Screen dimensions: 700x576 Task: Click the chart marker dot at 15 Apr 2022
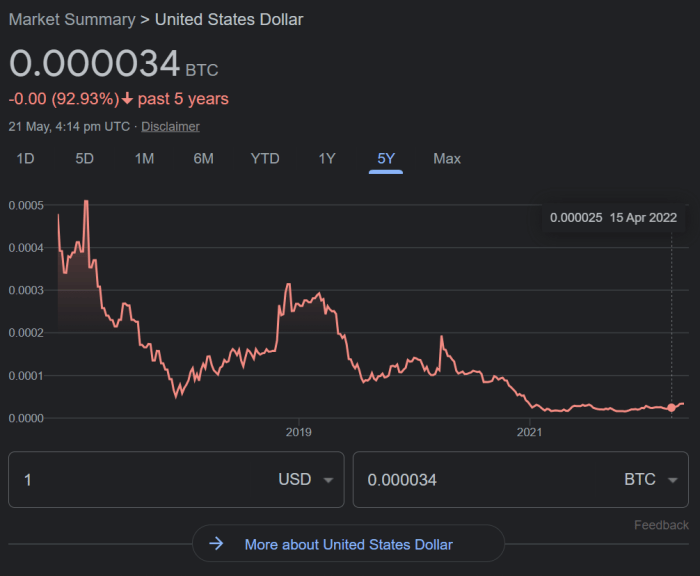(x=671, y=407)
